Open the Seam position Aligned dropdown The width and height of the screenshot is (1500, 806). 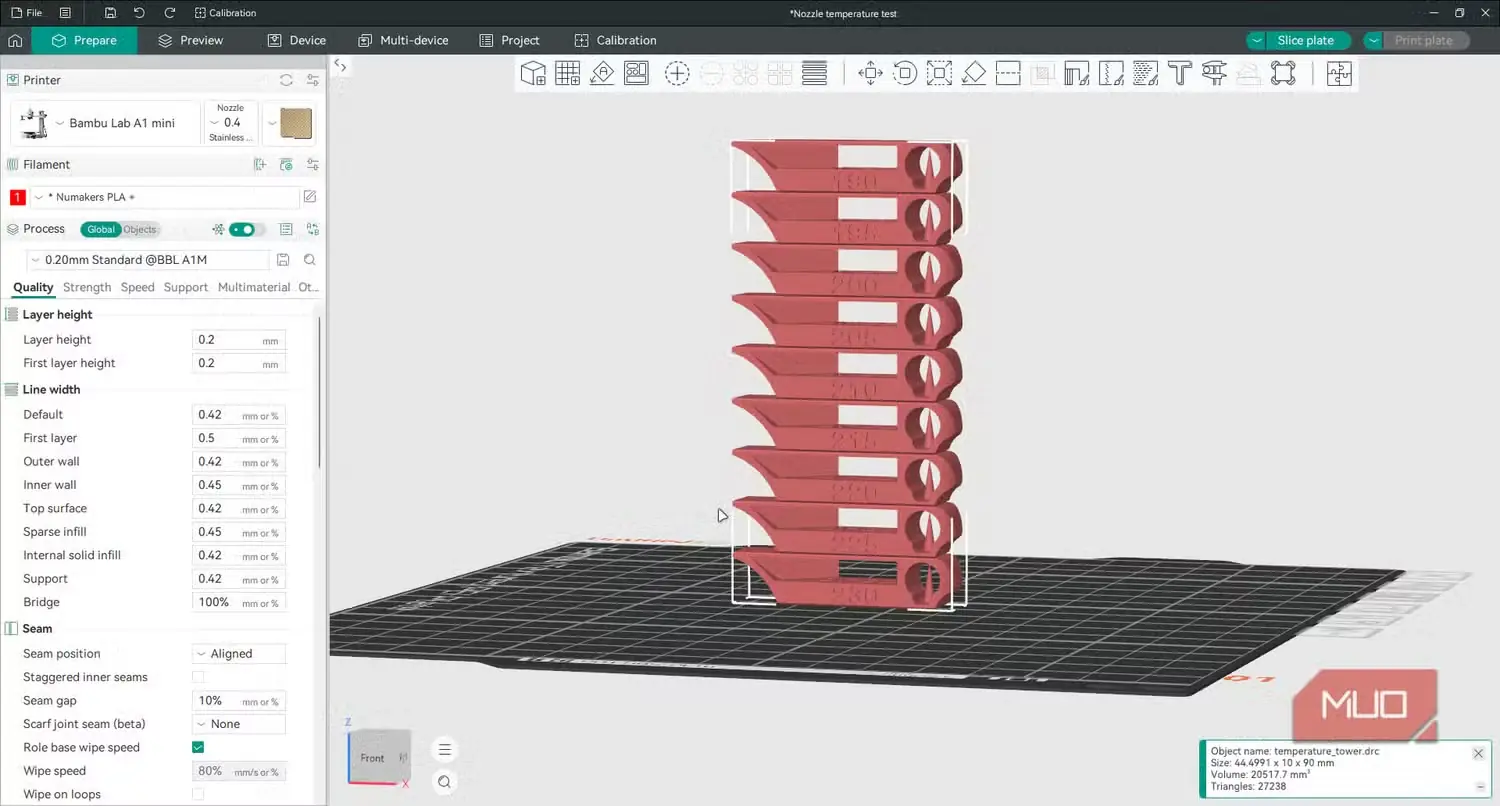[238, 654]
